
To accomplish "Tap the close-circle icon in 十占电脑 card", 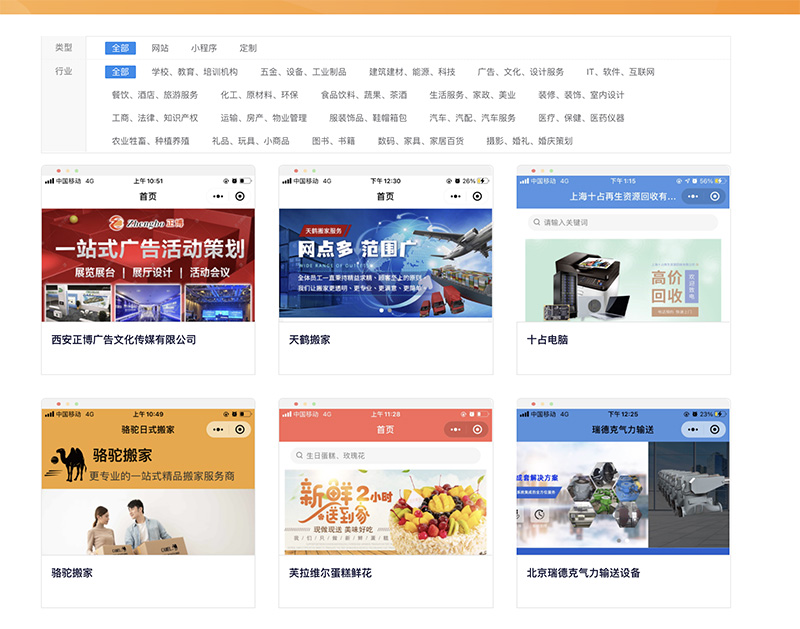I will [715, 196].
